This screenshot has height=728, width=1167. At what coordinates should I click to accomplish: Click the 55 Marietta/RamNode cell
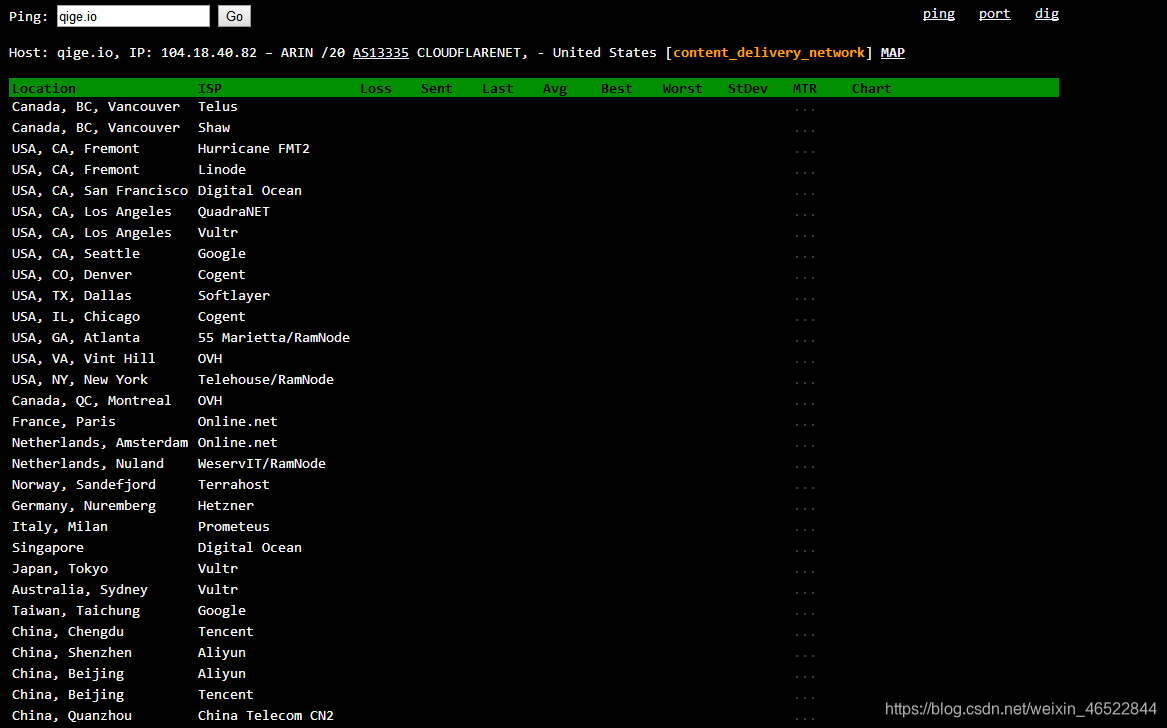point(274,337)
